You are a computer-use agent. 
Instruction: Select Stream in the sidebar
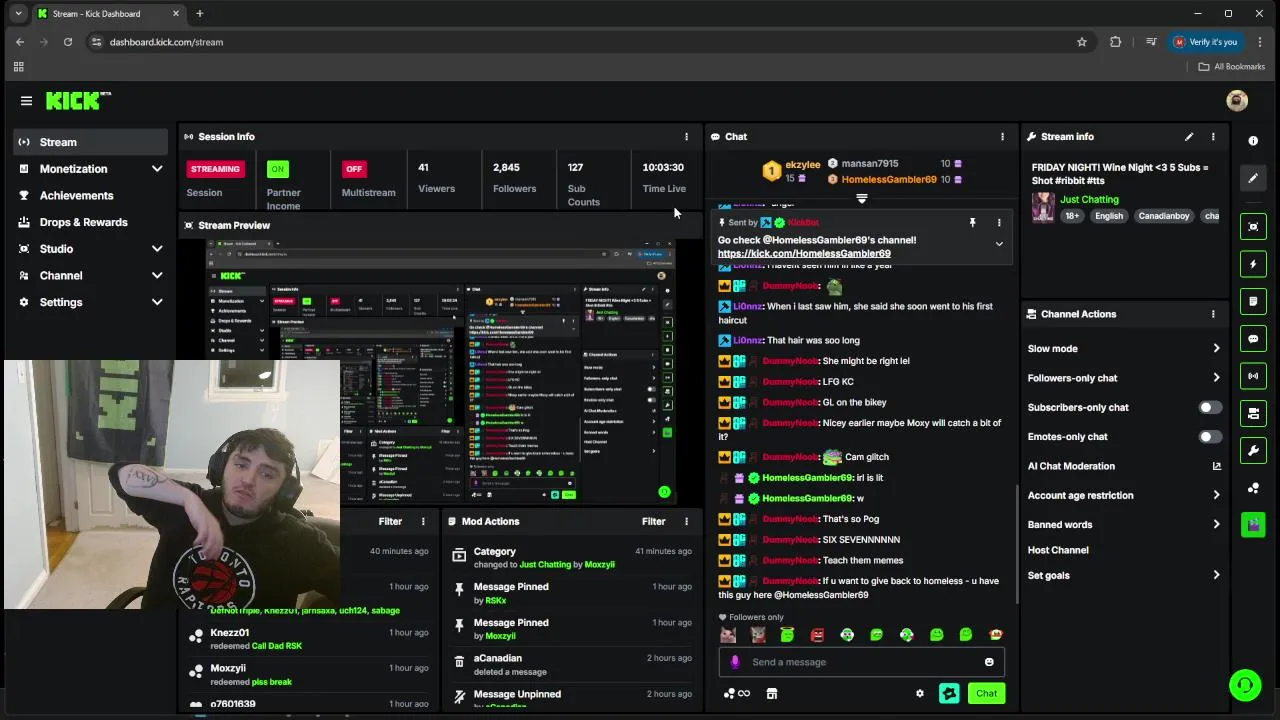pos(88,142)
